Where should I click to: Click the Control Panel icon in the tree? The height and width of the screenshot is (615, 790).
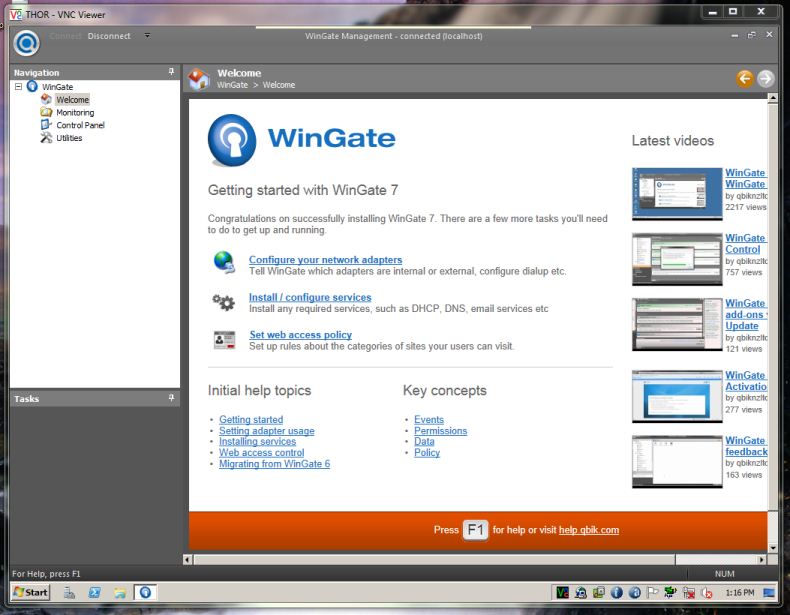46,124
